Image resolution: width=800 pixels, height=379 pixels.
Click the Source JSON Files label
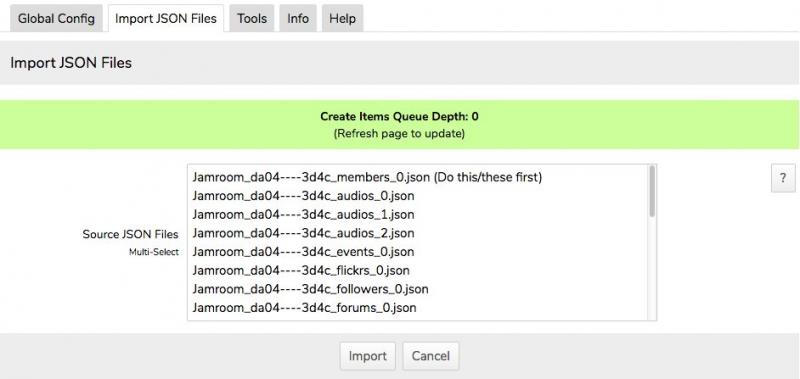131,235
